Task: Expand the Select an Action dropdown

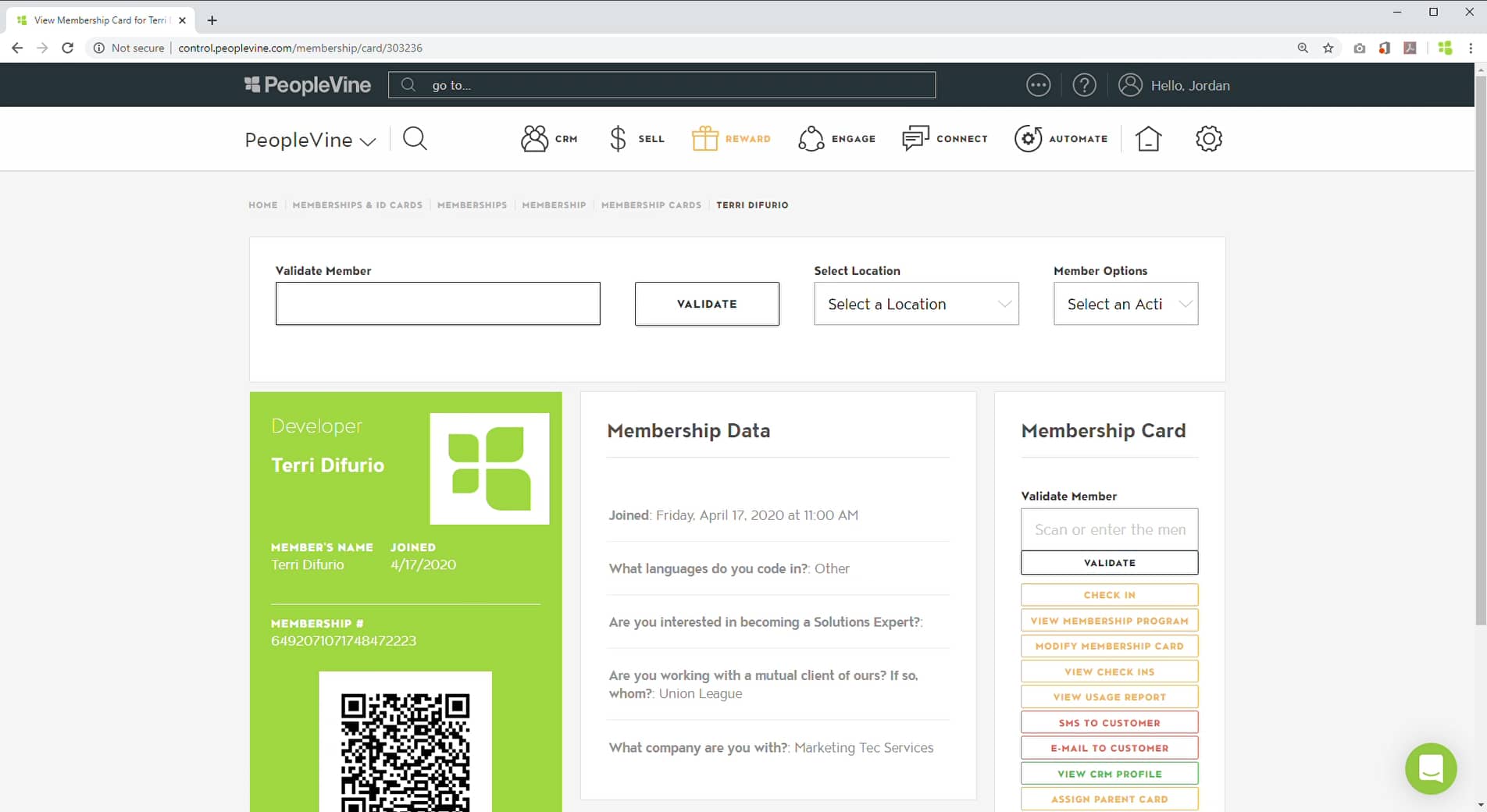Action: (1125, 304)
